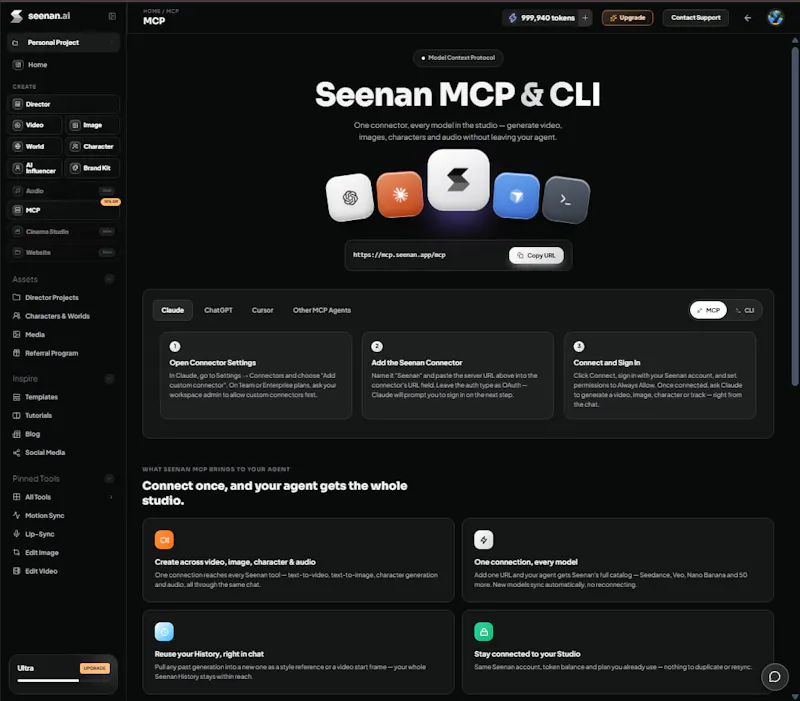Open the World creation tool
This screenshot has width=800, height=701.
(35, 146)
